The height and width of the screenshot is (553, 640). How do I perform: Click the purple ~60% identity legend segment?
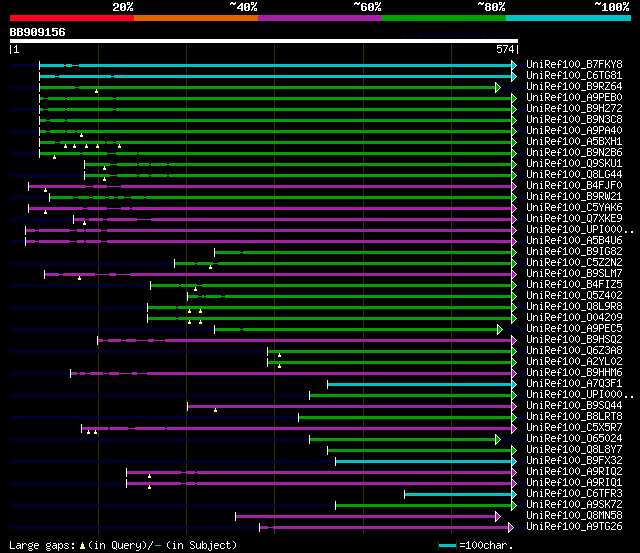(320, 18)
